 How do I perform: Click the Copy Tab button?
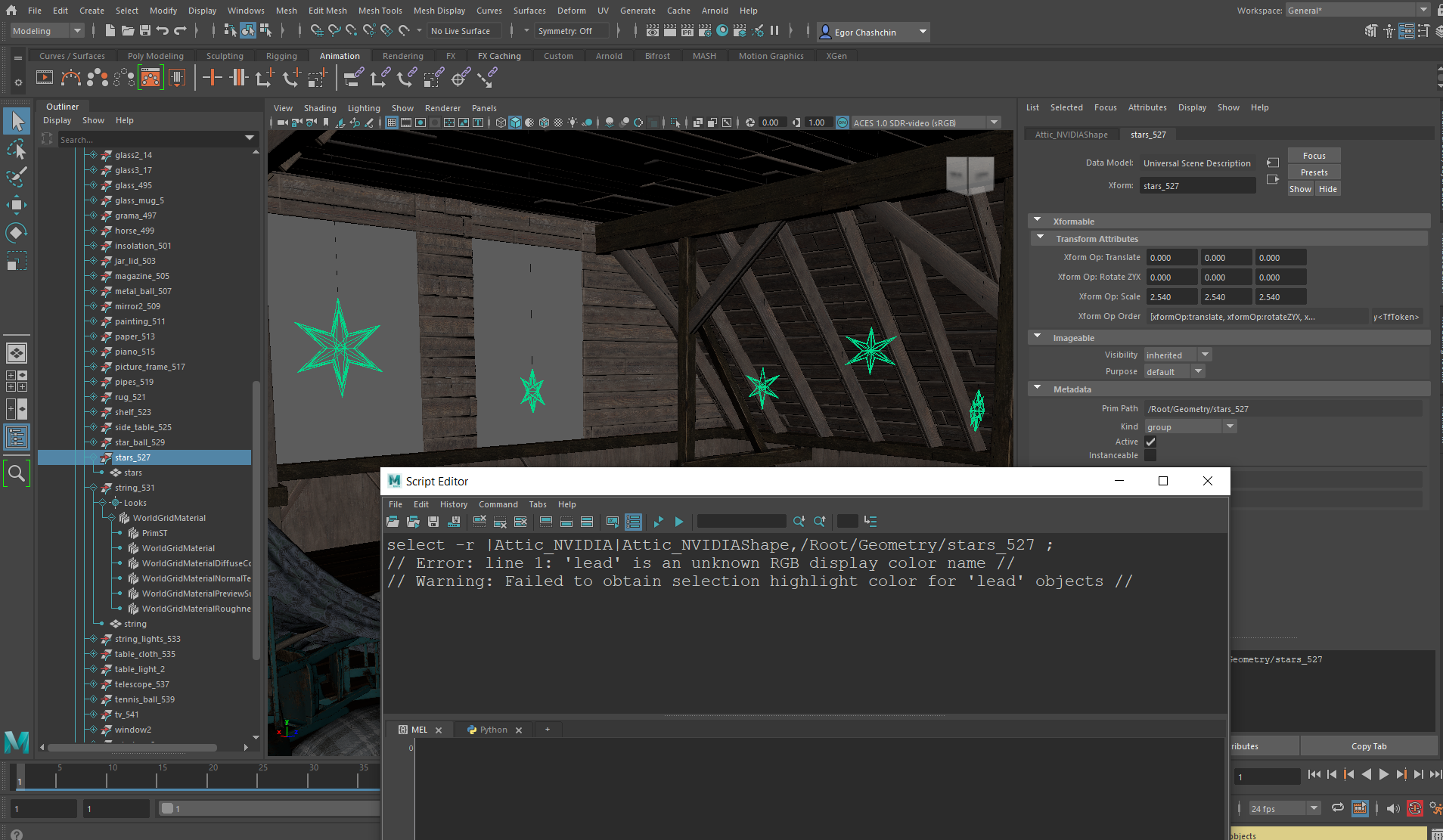pyautogui.click(x=1368, y=746)
